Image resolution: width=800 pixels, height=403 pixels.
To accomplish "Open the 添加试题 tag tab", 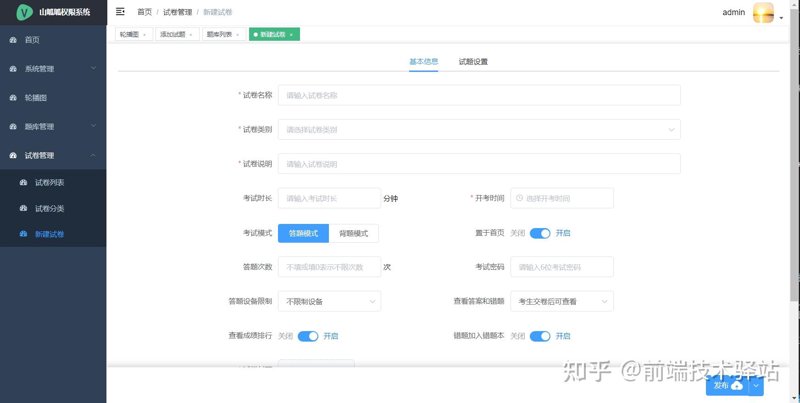I will (177, 34).
